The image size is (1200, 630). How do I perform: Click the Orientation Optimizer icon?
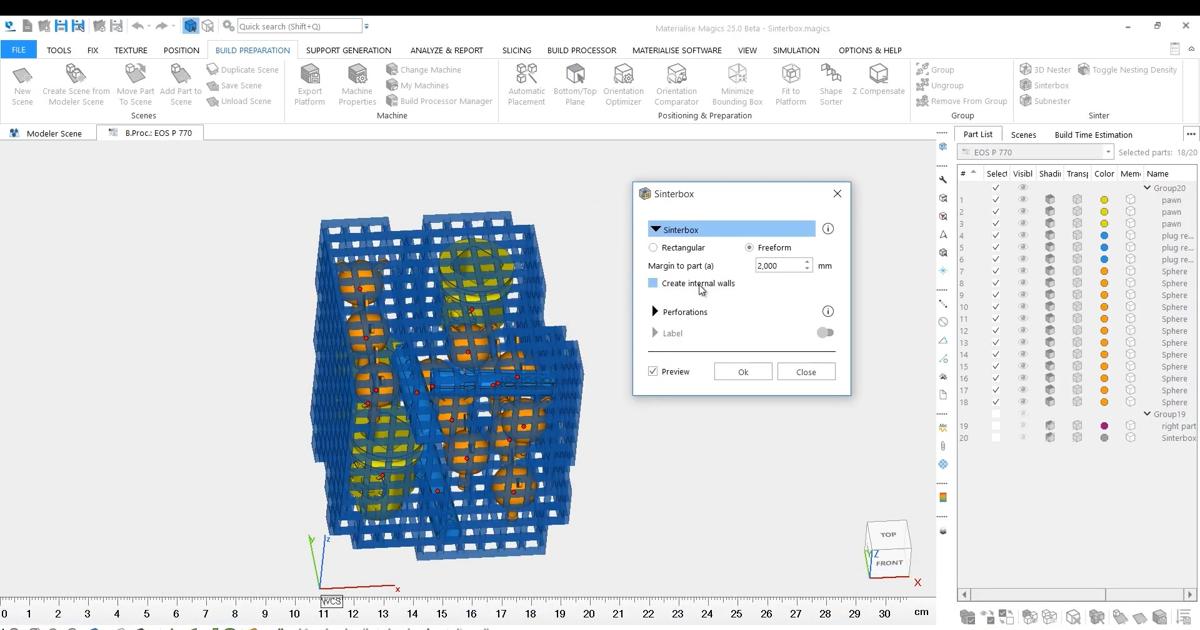coord(623,76)
